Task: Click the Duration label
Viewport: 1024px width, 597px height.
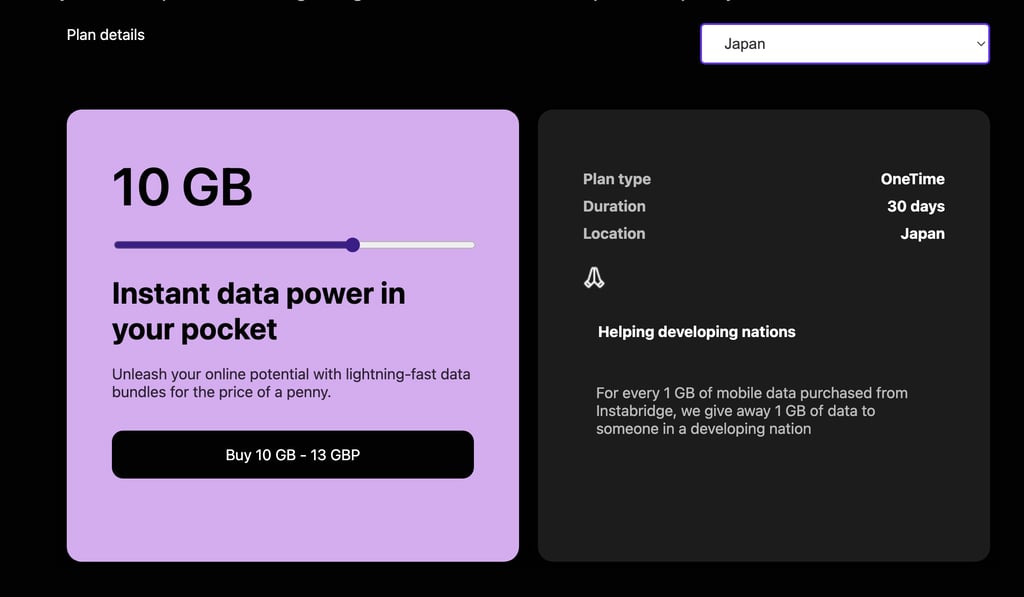Action: (614, 206)
